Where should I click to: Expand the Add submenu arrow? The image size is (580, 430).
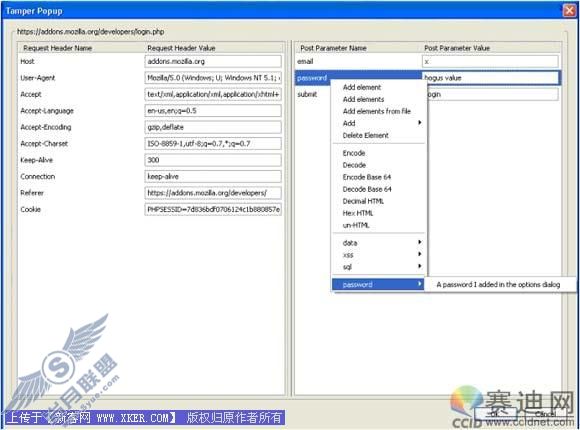point(419,122)
